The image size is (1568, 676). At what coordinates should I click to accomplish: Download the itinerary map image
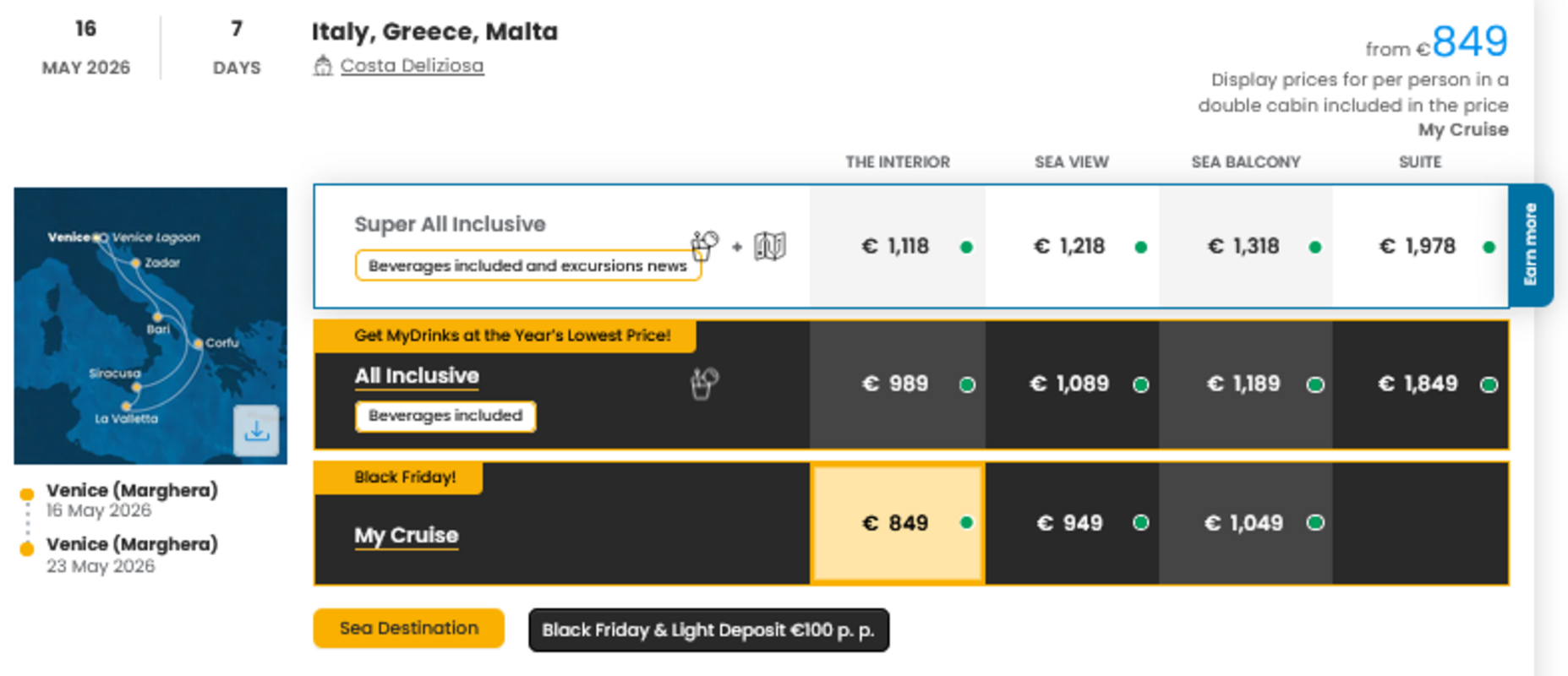[256, 431]
